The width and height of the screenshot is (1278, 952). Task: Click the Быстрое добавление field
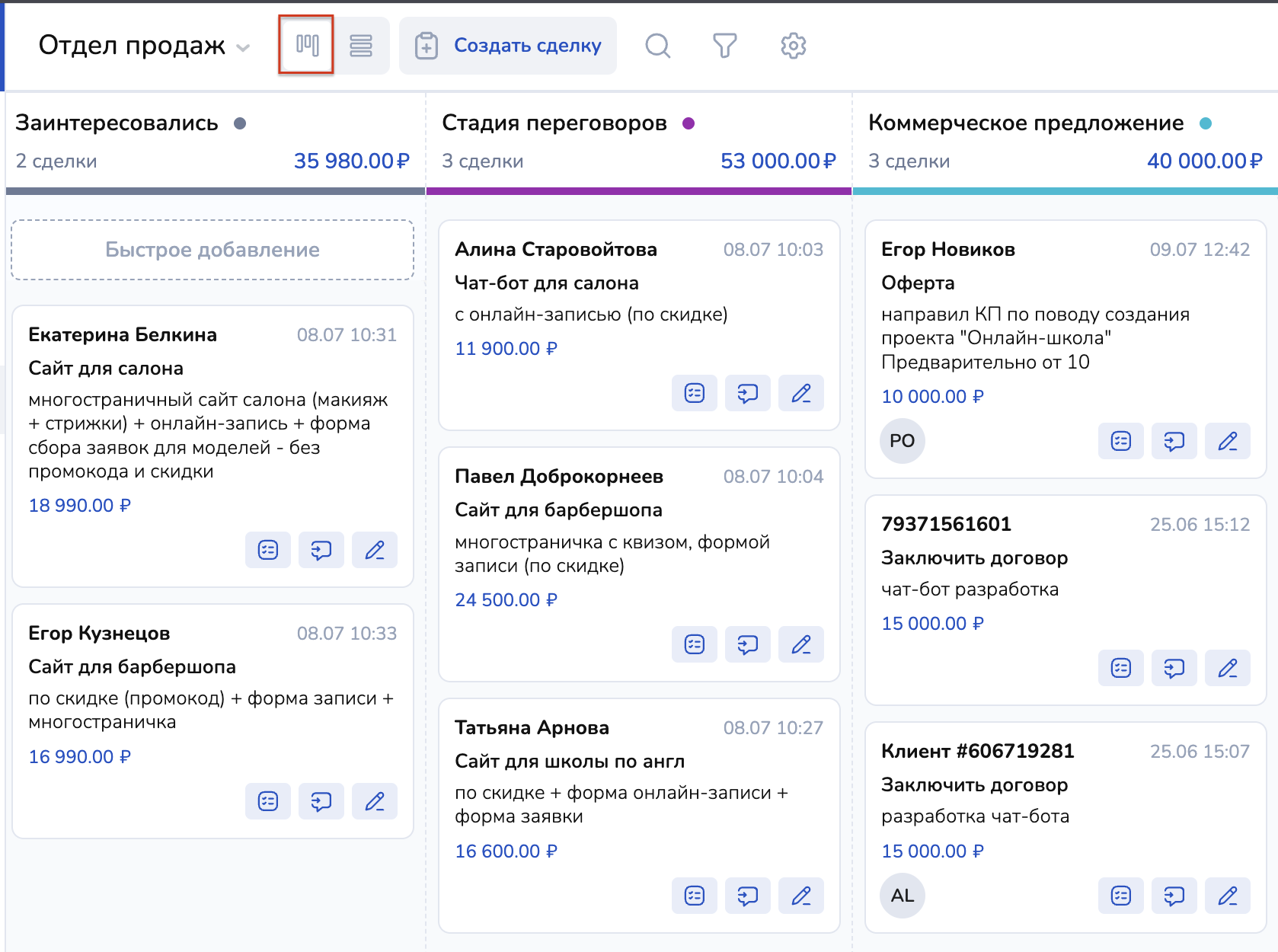(x=212, y=250)
